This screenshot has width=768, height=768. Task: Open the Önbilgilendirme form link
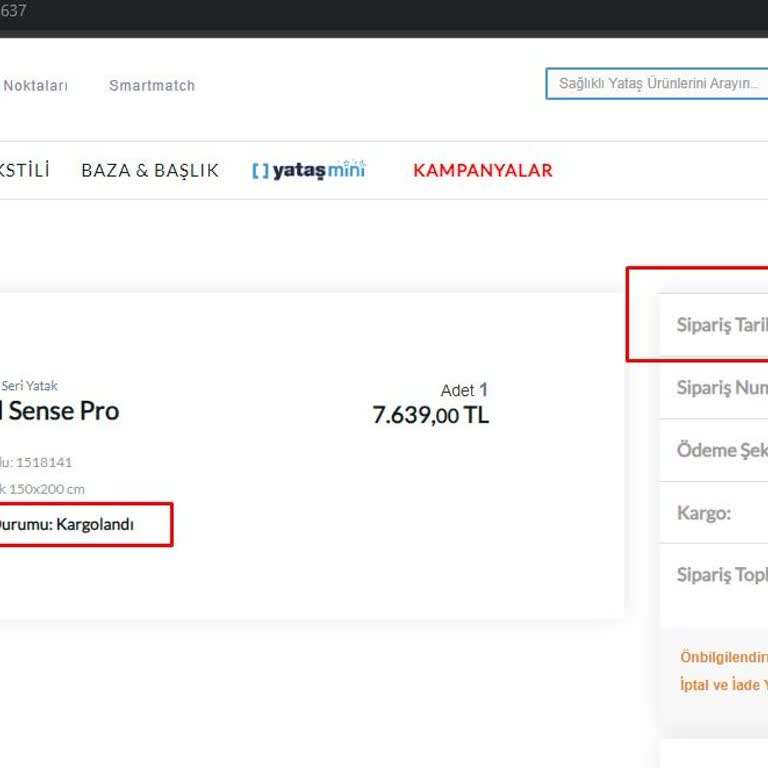[724, 657]
